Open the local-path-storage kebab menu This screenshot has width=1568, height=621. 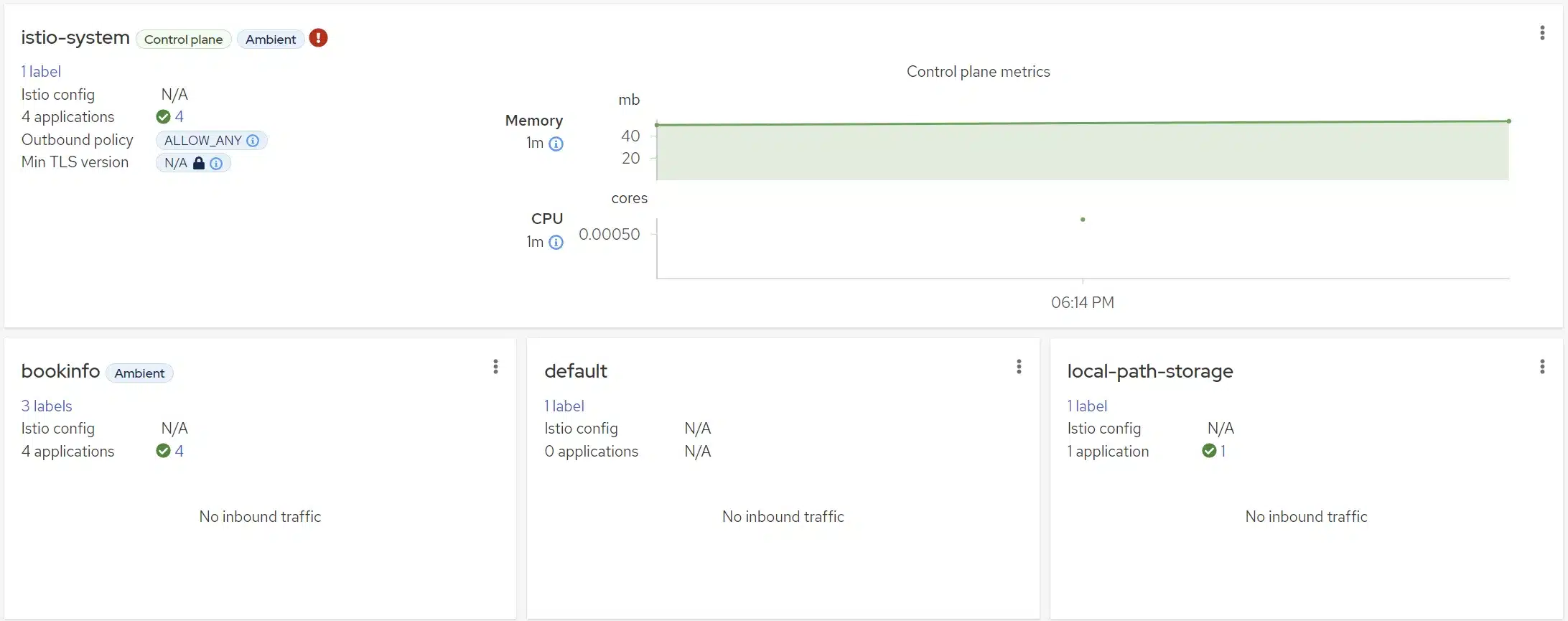click(x=1542, y=367)
